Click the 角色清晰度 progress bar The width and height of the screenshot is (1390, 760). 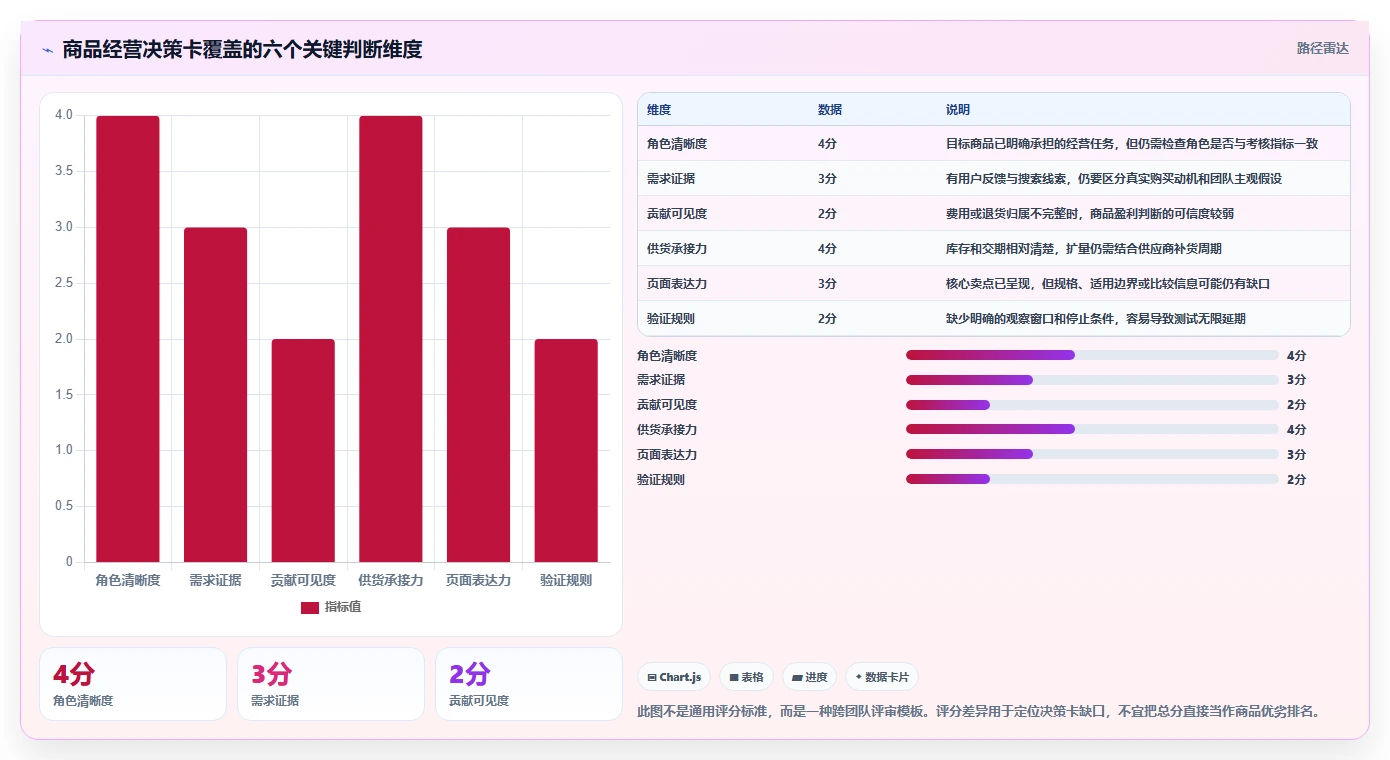click(1092, 355)
